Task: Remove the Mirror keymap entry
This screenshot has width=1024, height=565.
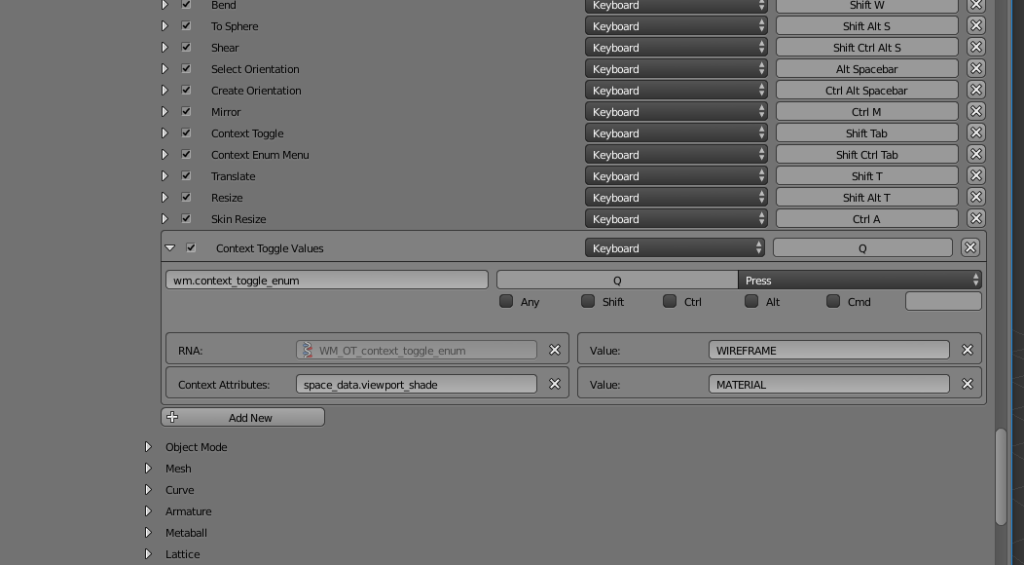Action: [976, 112]
